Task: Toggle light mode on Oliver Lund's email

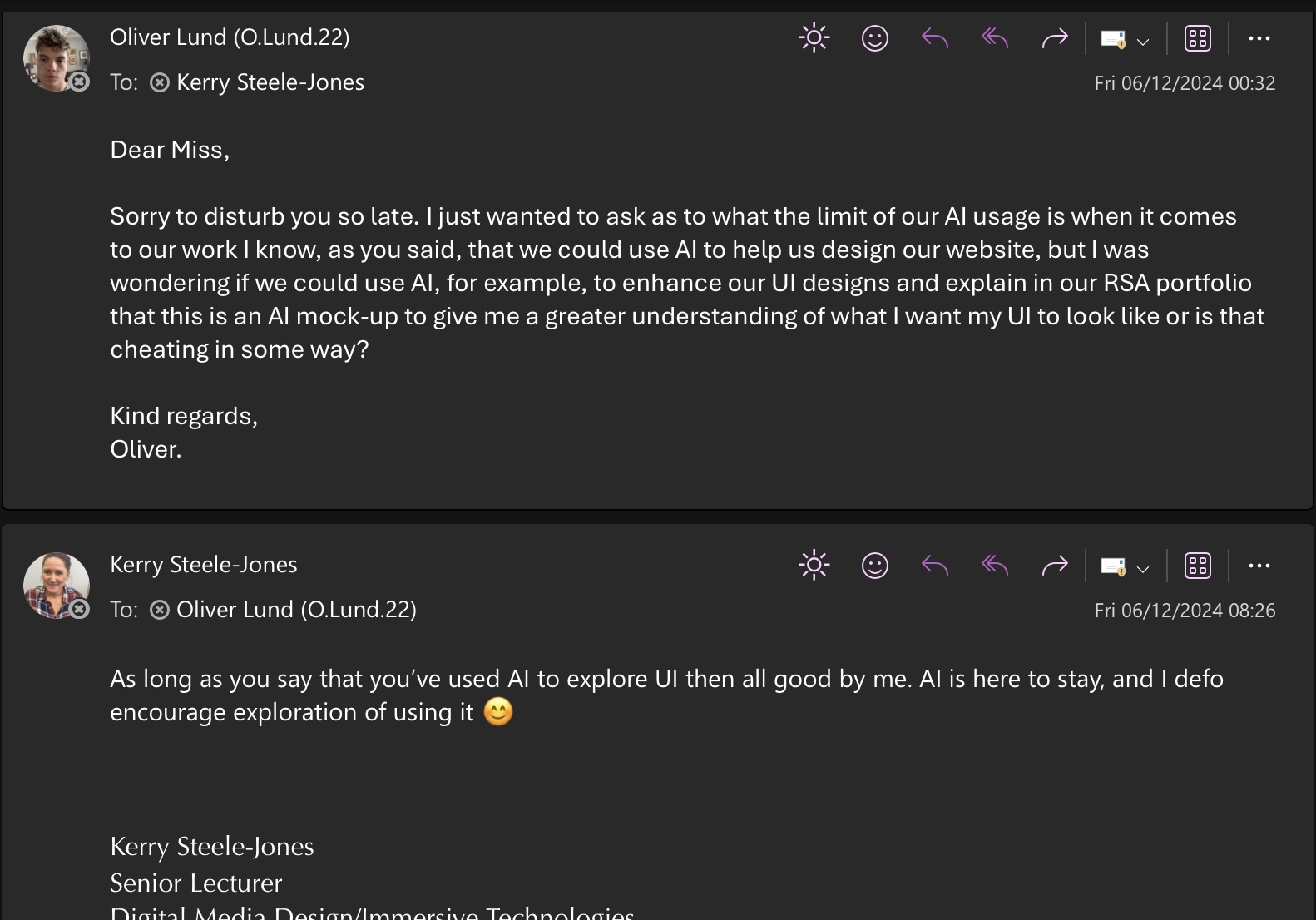Action: coord(814,38)
